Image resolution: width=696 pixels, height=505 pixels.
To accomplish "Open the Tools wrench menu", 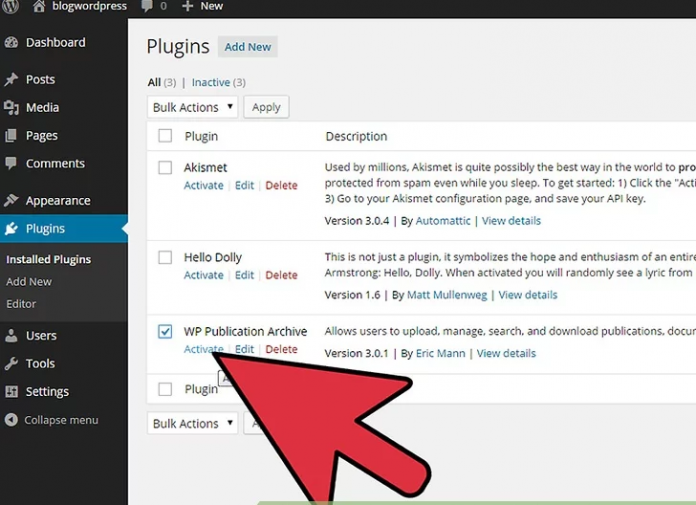I will tap(40, 364).
